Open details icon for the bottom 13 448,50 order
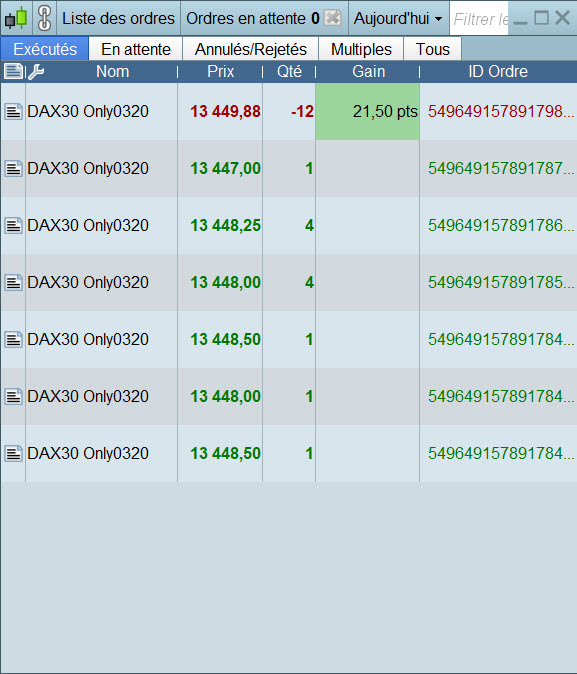The width and height of the screenshot is (577, 674). (x=13, y=453)
